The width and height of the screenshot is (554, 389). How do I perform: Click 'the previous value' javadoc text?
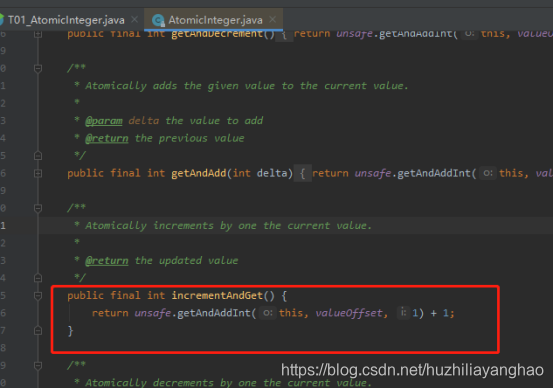coord(189,138)
